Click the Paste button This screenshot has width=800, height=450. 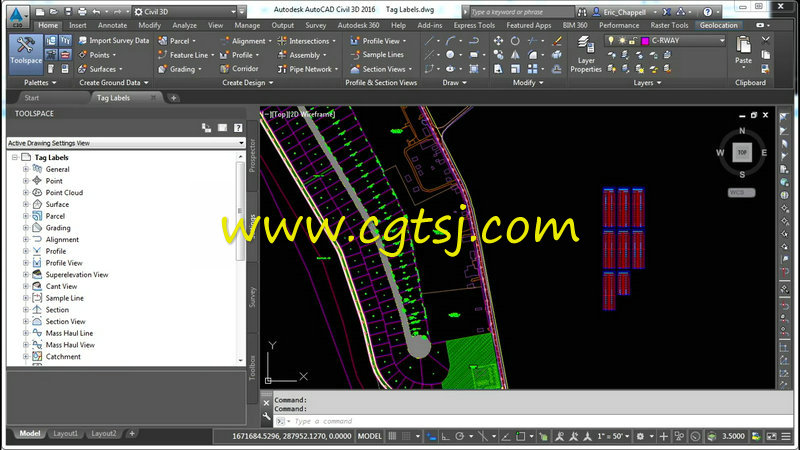(x=743, y=51)
